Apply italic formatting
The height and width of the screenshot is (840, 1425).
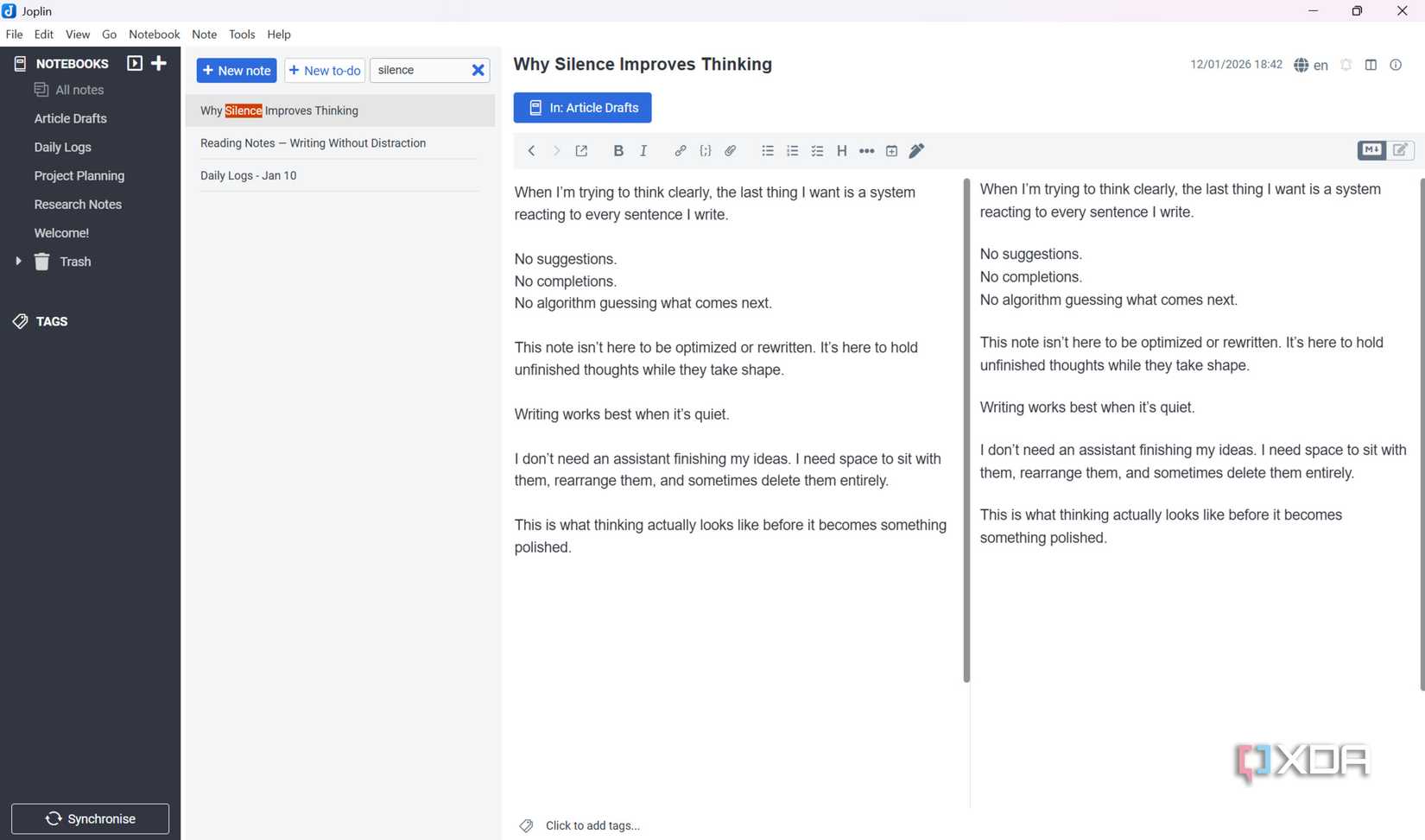click(x=643, y=151)
